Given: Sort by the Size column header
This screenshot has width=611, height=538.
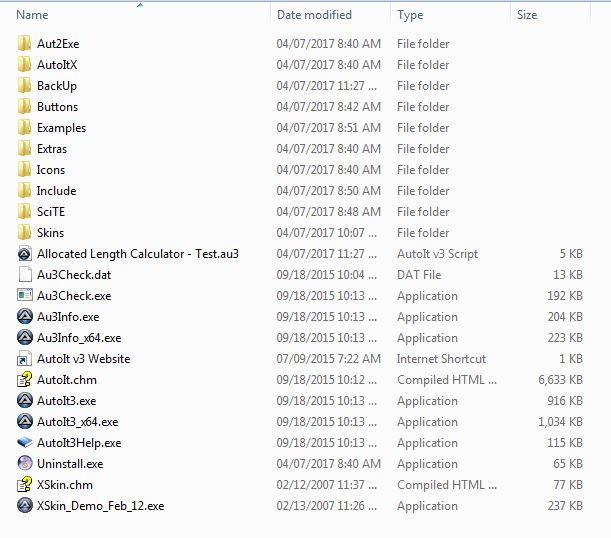Looking at the screenshot, I should [527, 15].
